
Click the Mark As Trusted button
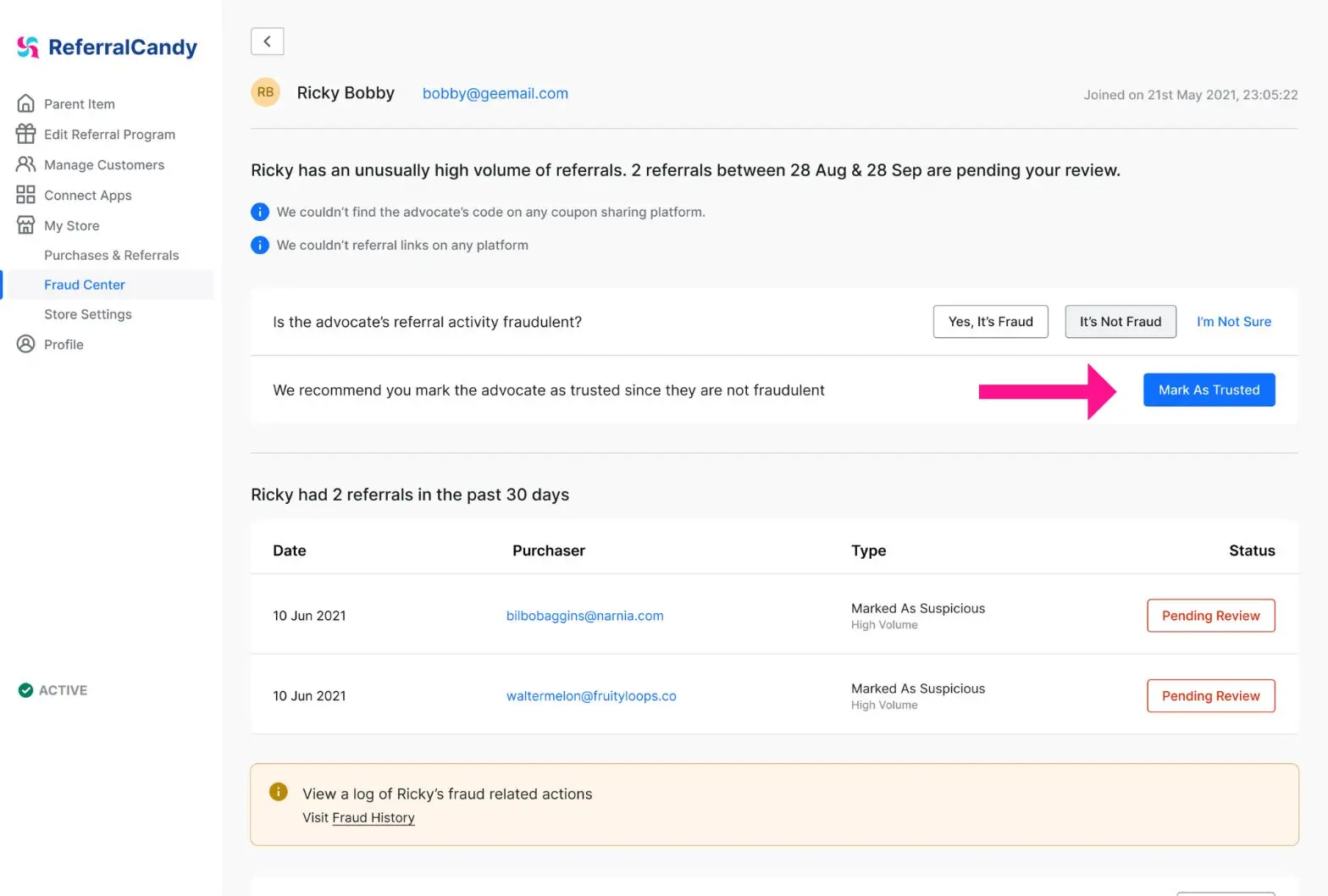(1209, 390)
